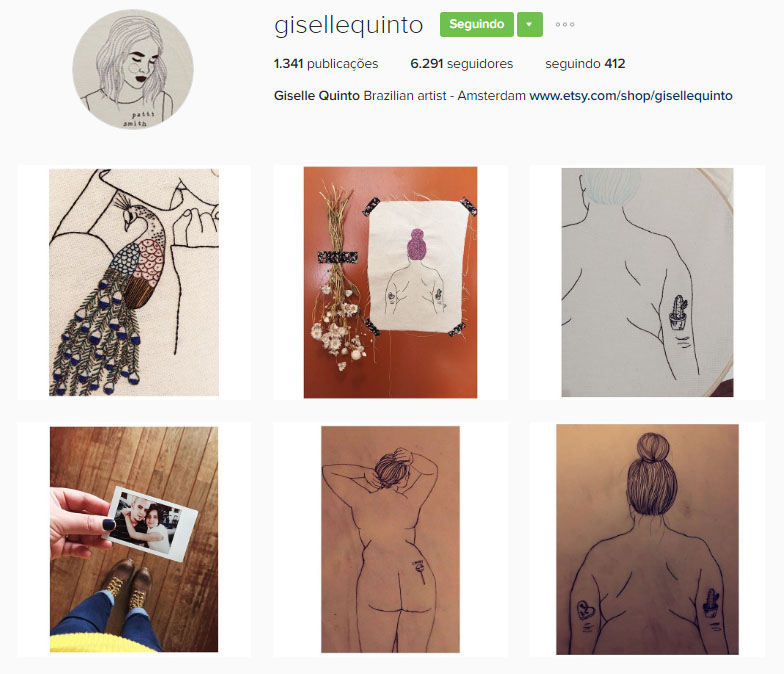Click the Giselle Quinto bio name

[x=316, y=96]
